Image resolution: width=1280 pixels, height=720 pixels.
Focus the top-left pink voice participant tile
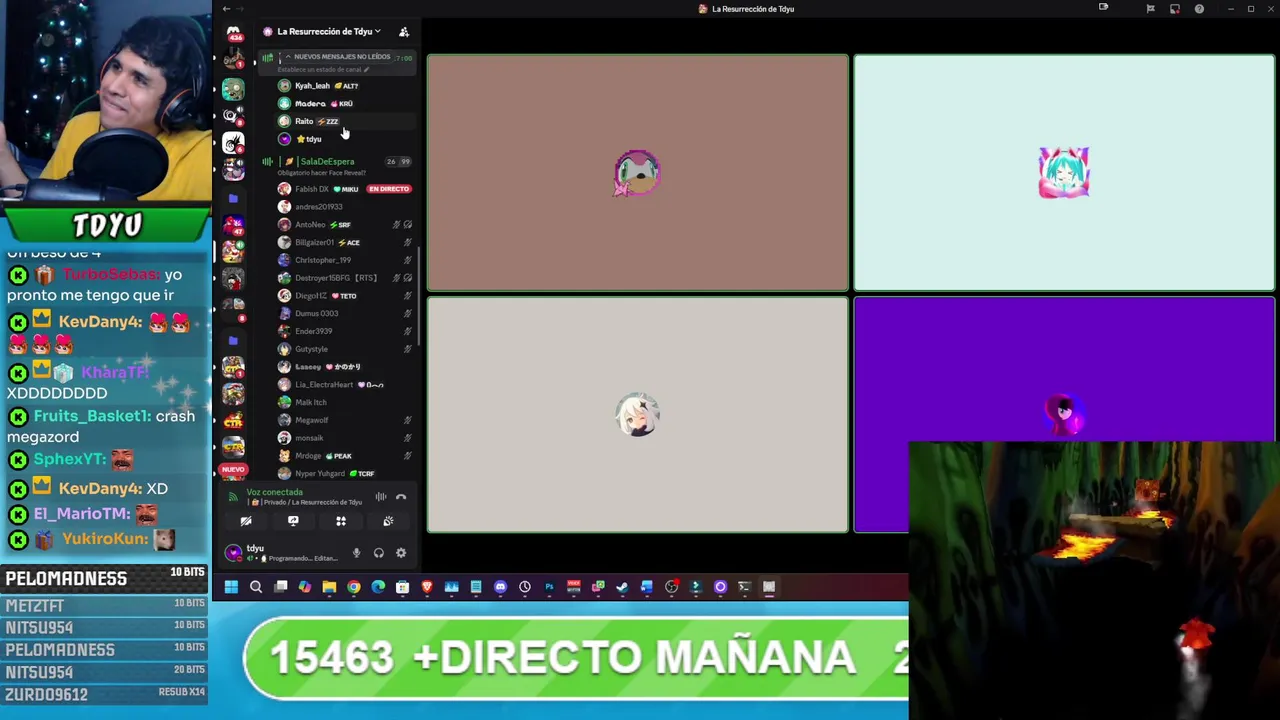(638, 173)
